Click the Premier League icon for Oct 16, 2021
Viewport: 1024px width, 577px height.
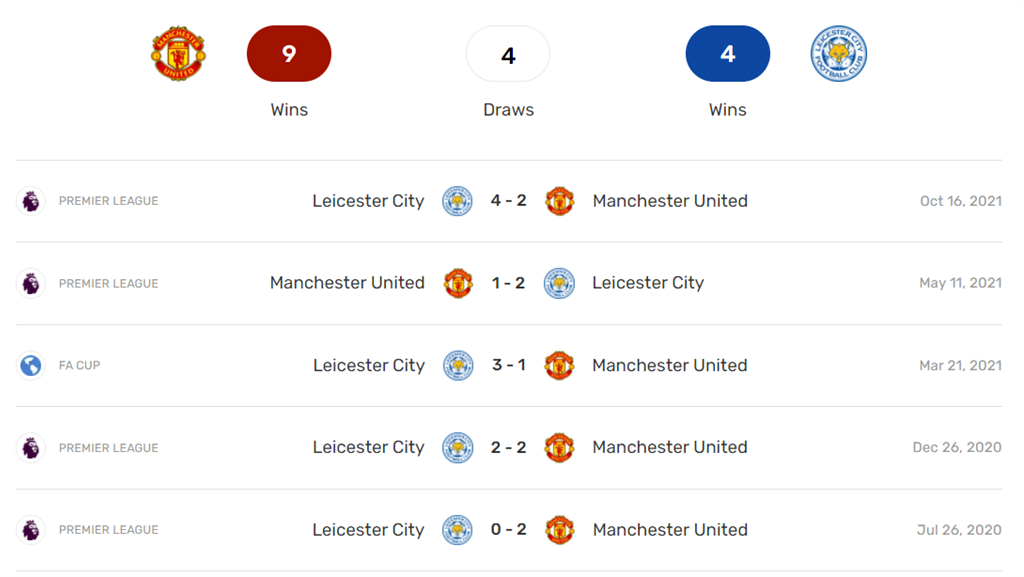tap(31, 201)
